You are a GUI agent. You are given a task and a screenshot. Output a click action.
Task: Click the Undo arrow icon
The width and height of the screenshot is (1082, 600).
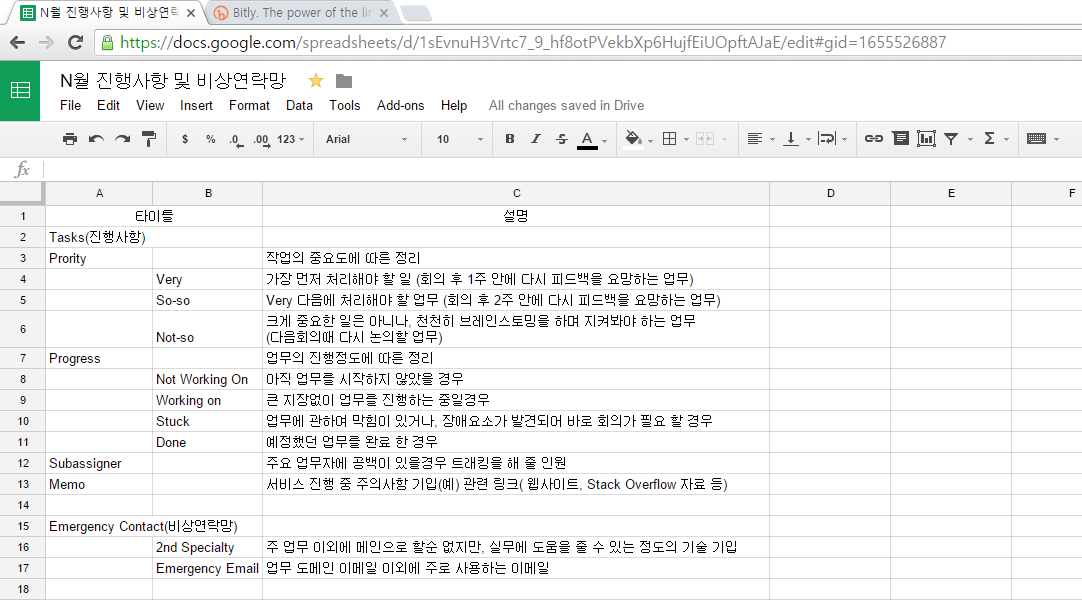(x=96, y=139)
